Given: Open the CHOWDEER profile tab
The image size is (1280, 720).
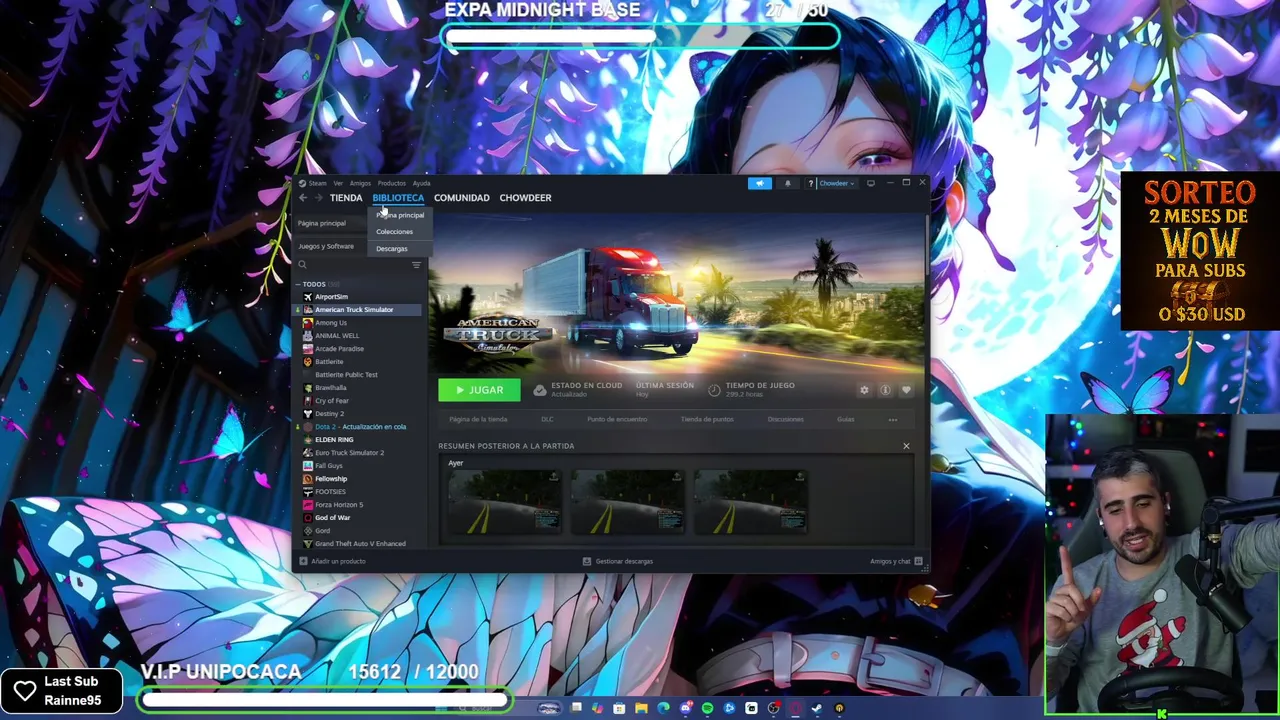Looking at the screenshot, I should 526,198.
